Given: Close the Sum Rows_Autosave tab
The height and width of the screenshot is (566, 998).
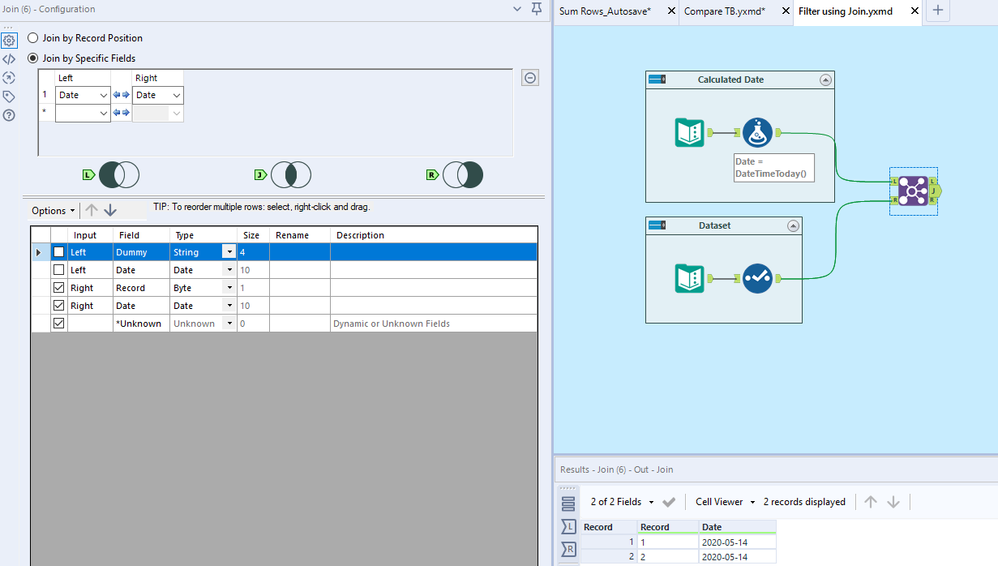Looking at the screenshot, I should tap(671, 11).
